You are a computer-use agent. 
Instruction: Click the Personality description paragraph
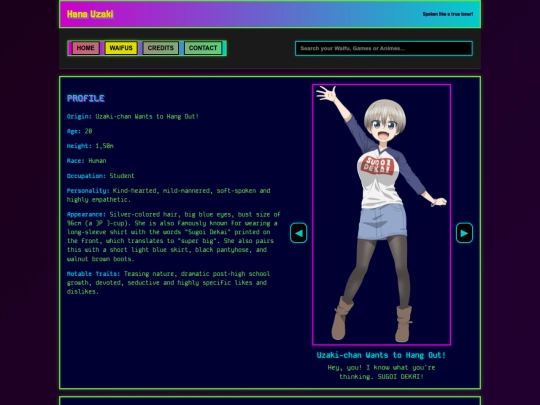click(x=169, y=195)
